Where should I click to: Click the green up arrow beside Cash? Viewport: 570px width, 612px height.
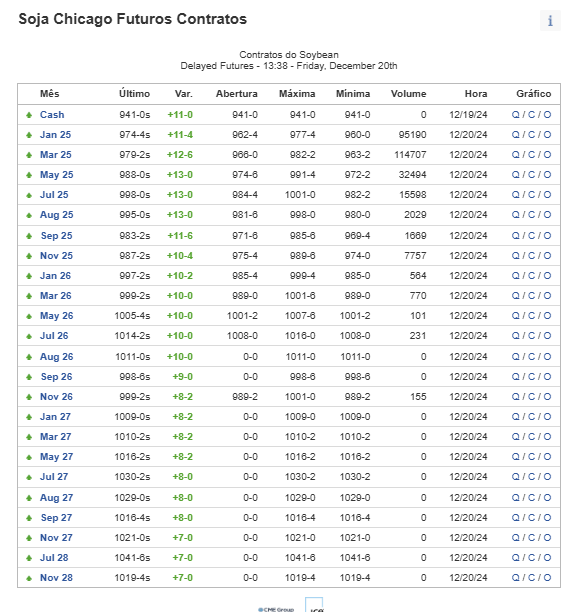point(29,115)
